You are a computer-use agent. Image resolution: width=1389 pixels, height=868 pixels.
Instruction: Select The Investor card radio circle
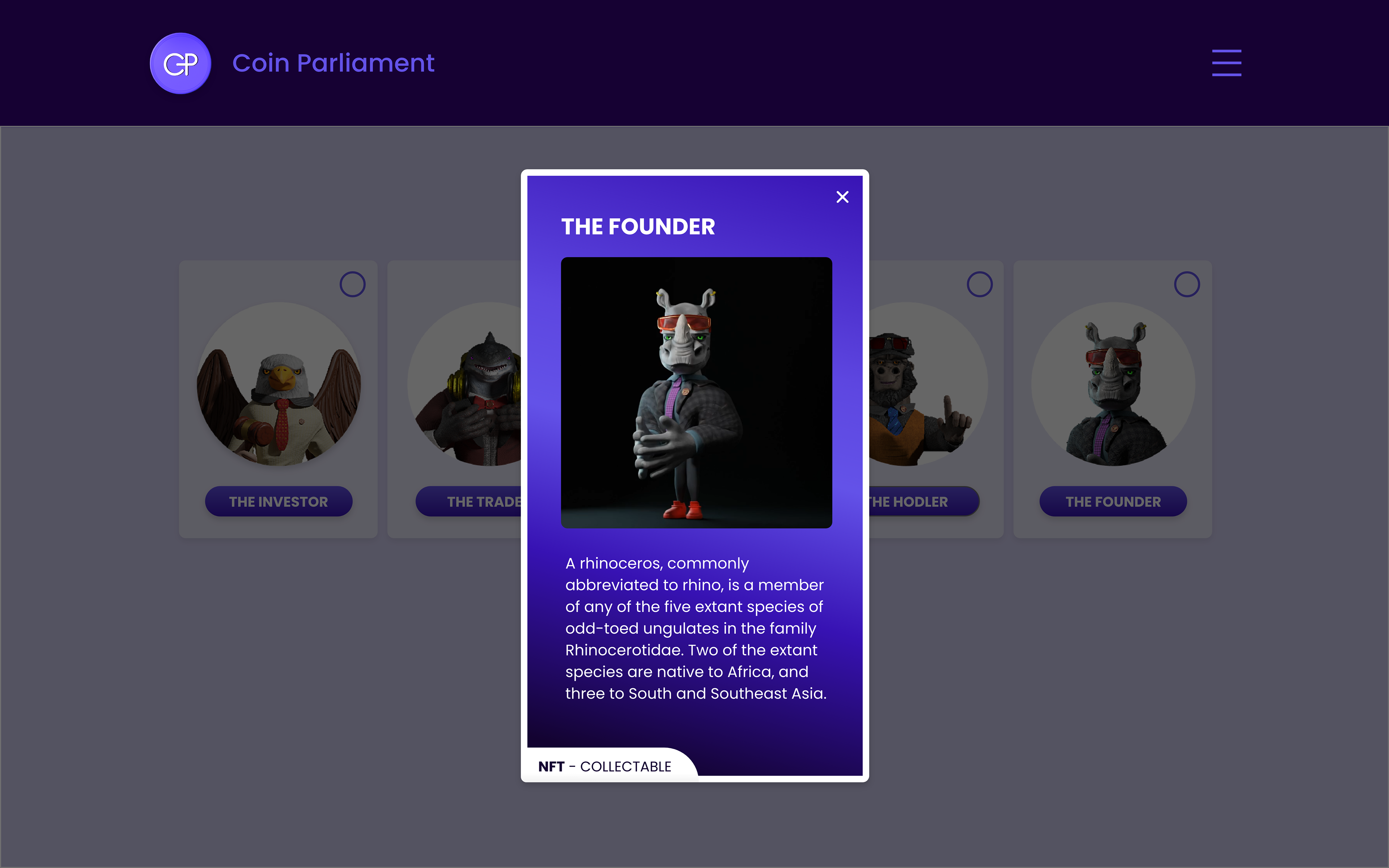pos(352,284)
